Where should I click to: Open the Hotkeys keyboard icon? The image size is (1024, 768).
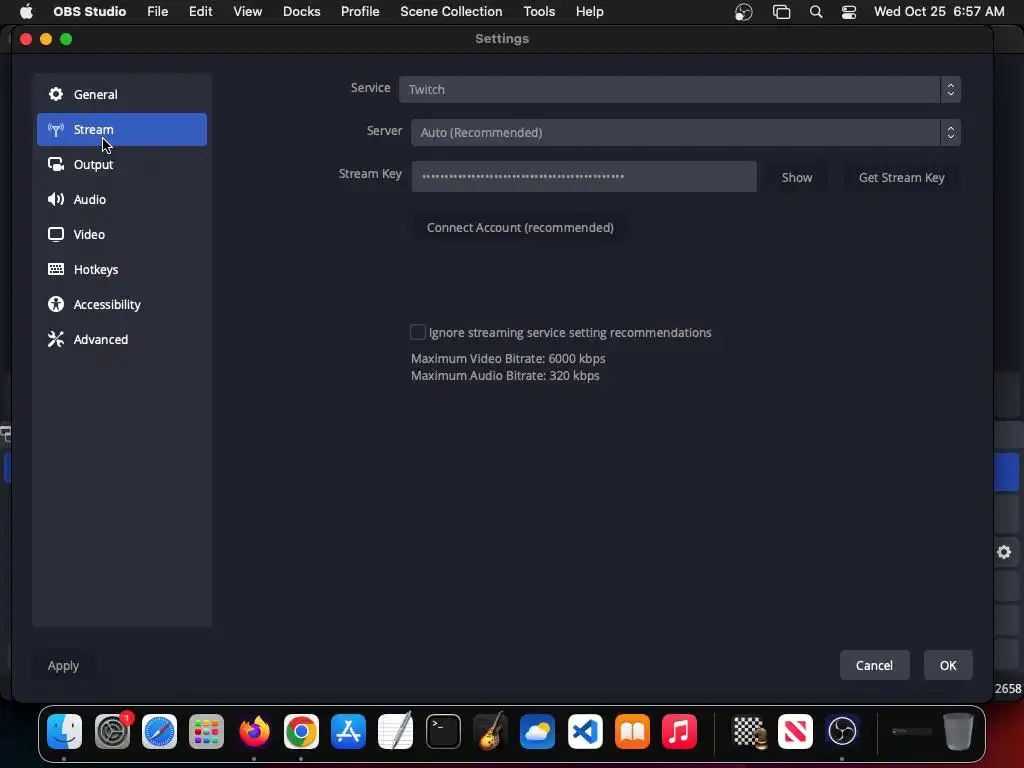[56, 270]
